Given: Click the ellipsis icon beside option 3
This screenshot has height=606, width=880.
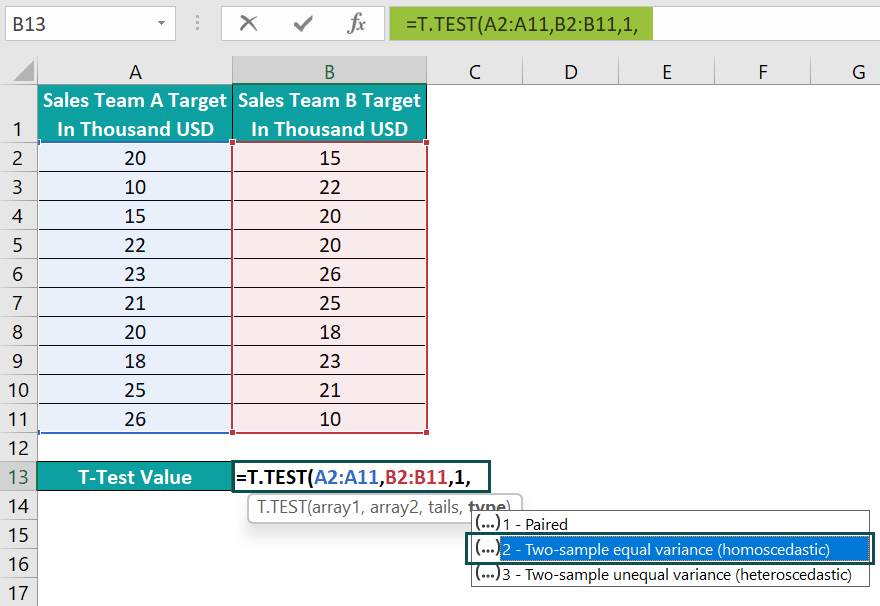Looking at the screenshot, I should (x=489, y=575).
